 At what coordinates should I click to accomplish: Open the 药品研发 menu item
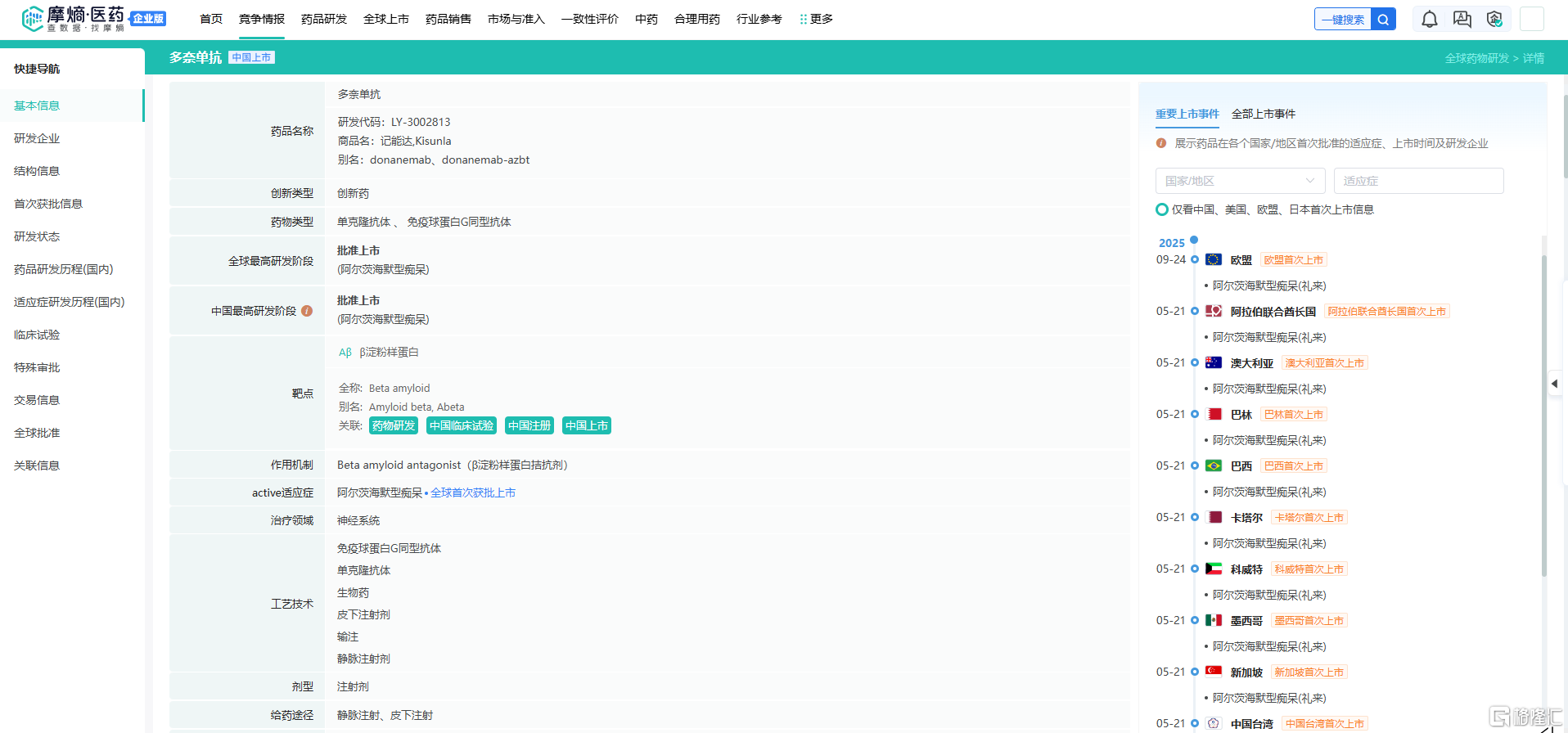[x=324, y=19]
